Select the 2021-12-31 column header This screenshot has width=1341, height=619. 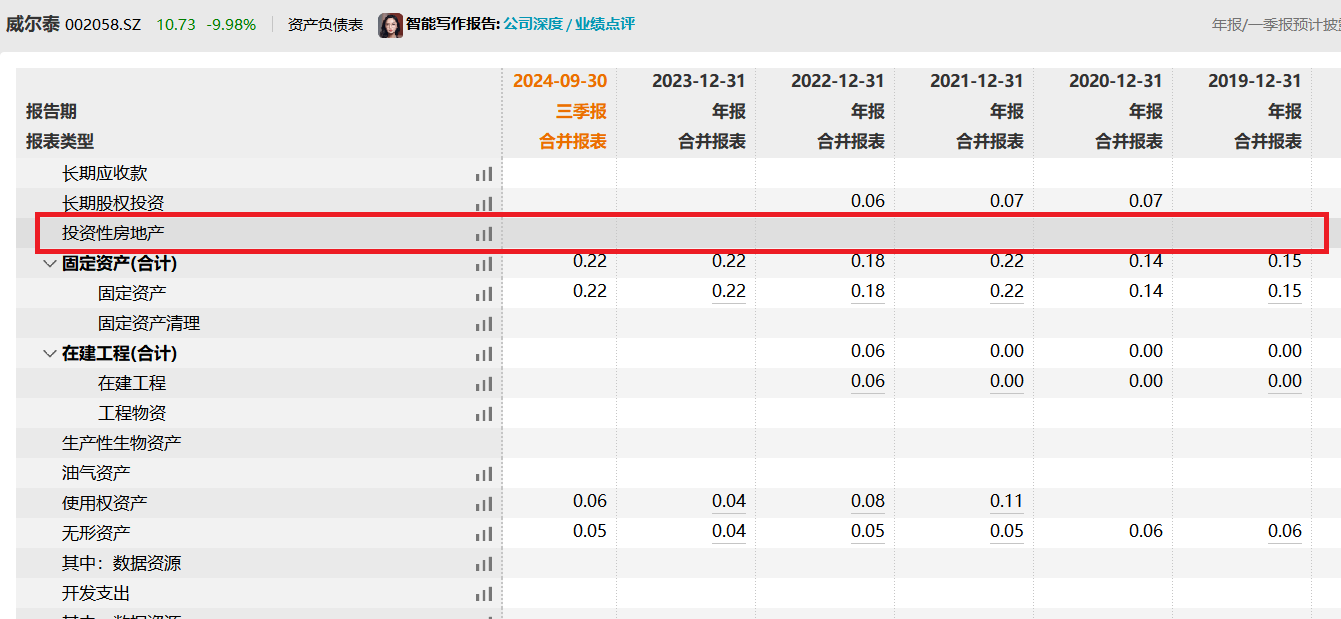[977, 81]
